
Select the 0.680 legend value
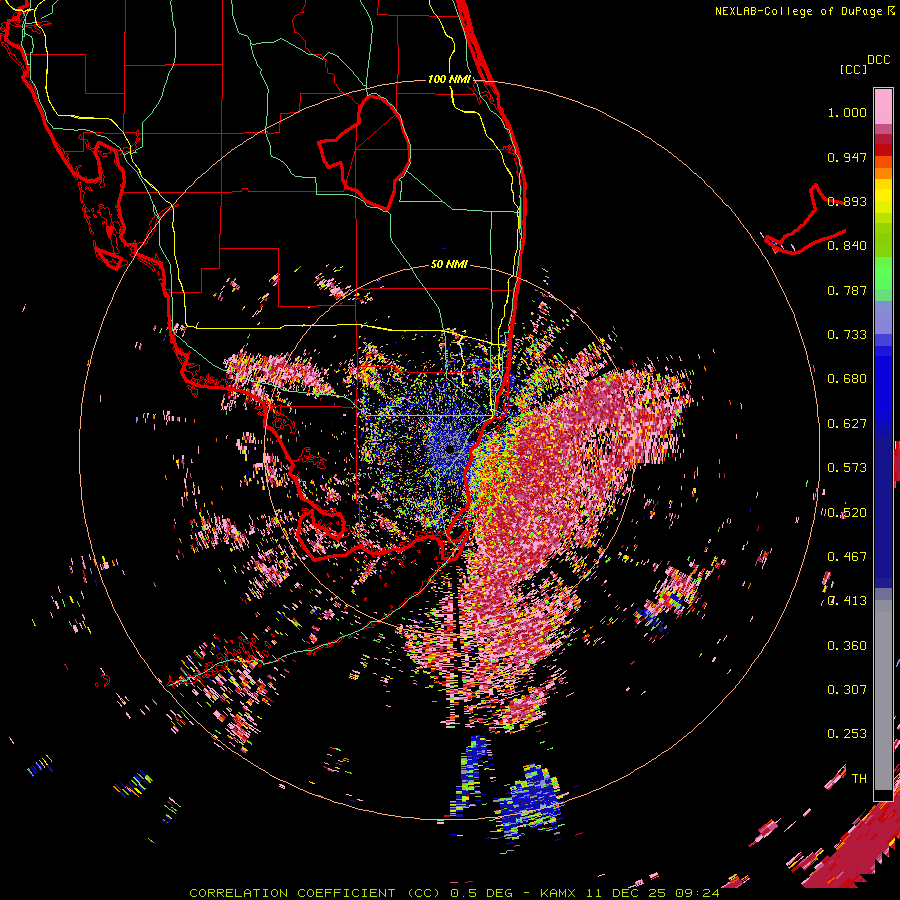tap(847, 379)
